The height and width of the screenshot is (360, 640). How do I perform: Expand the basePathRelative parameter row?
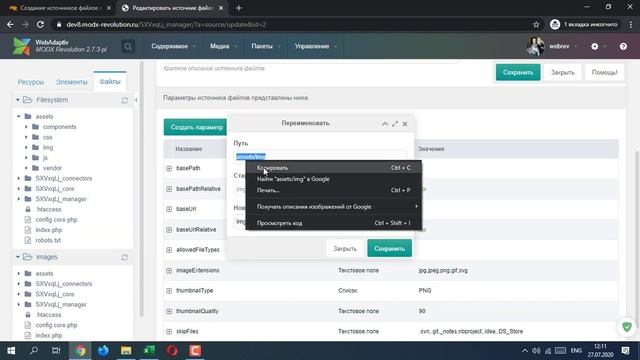click(169, 189)
